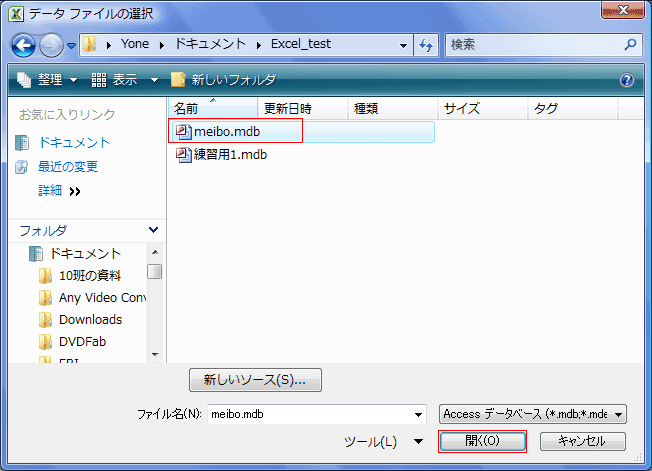Image resolution: width=652 pixels, height=471 pixels.
Task: Click the folder tree scrollbar thumb
Action: (x=155, y=271)
